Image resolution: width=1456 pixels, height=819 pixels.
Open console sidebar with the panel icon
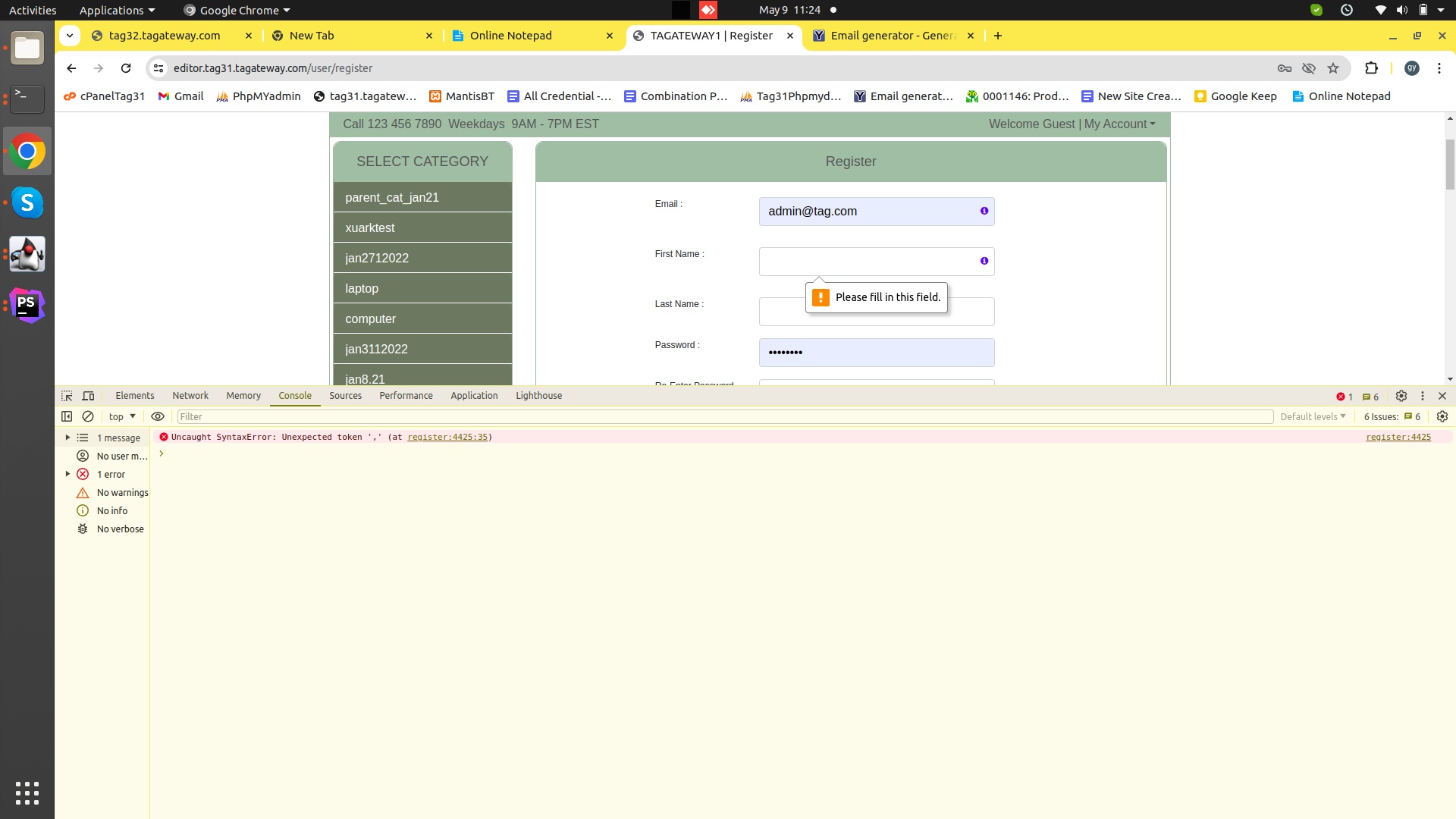pos(67,416)
